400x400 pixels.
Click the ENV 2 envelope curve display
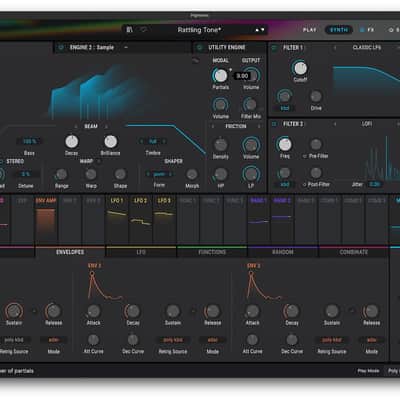tap(105, 285)
